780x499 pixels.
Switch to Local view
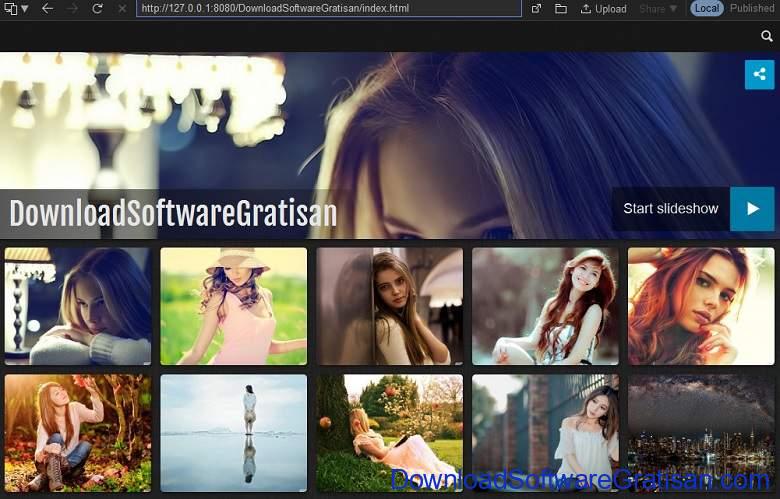707,8
